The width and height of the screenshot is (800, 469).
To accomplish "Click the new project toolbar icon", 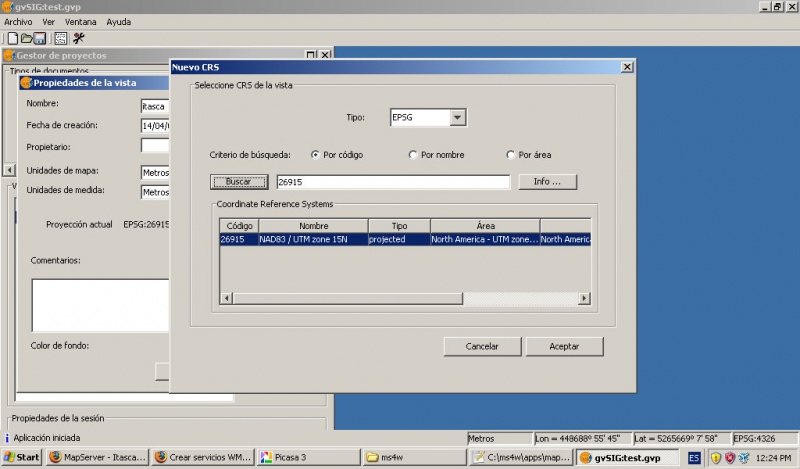I will click(11, 38).
